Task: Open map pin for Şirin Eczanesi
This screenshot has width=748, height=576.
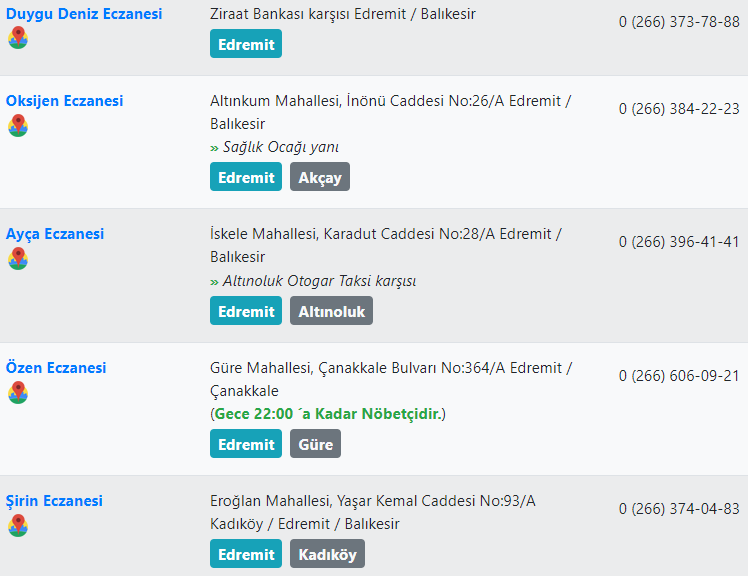Action: point(18,525)
